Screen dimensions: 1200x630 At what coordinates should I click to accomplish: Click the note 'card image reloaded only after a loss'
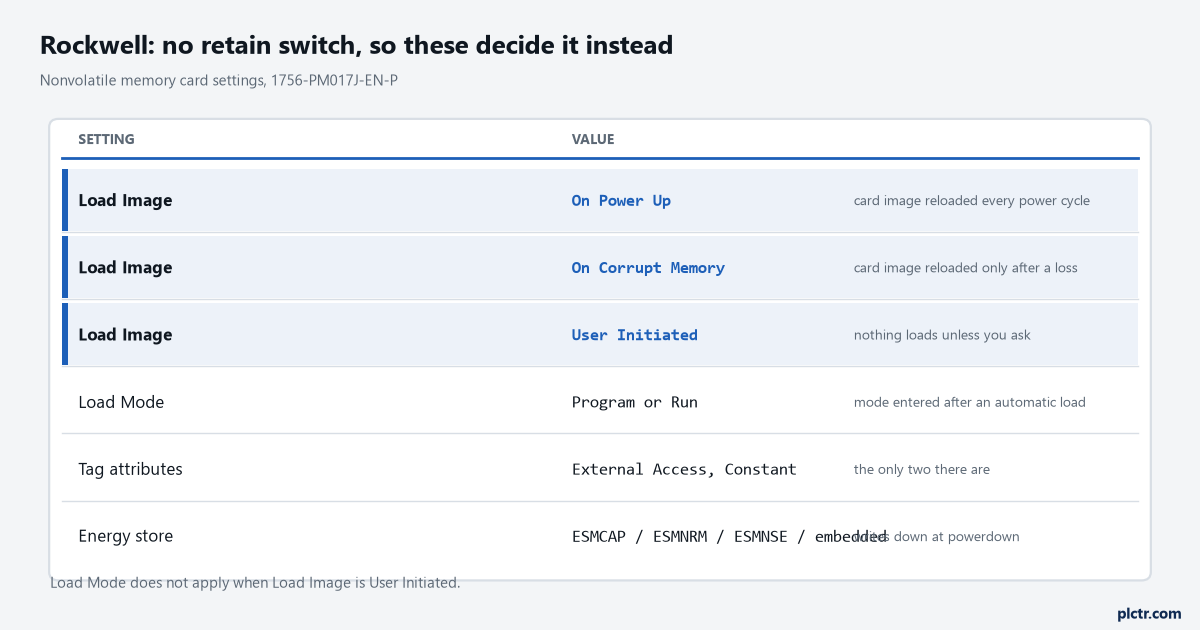coord(966,268)
